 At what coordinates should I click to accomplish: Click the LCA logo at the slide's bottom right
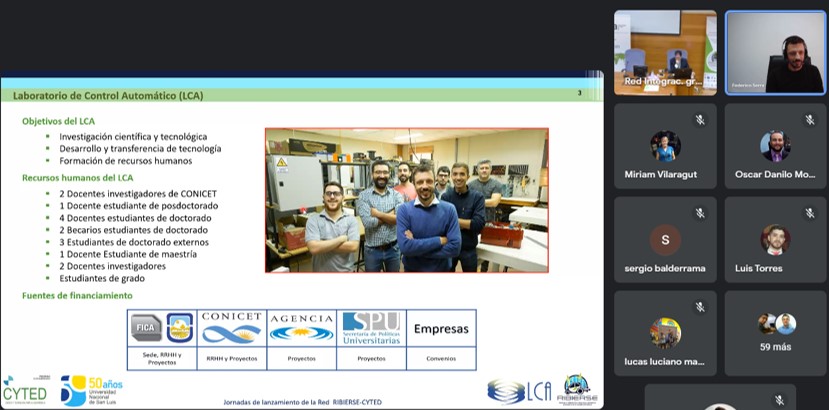[519, 391]
